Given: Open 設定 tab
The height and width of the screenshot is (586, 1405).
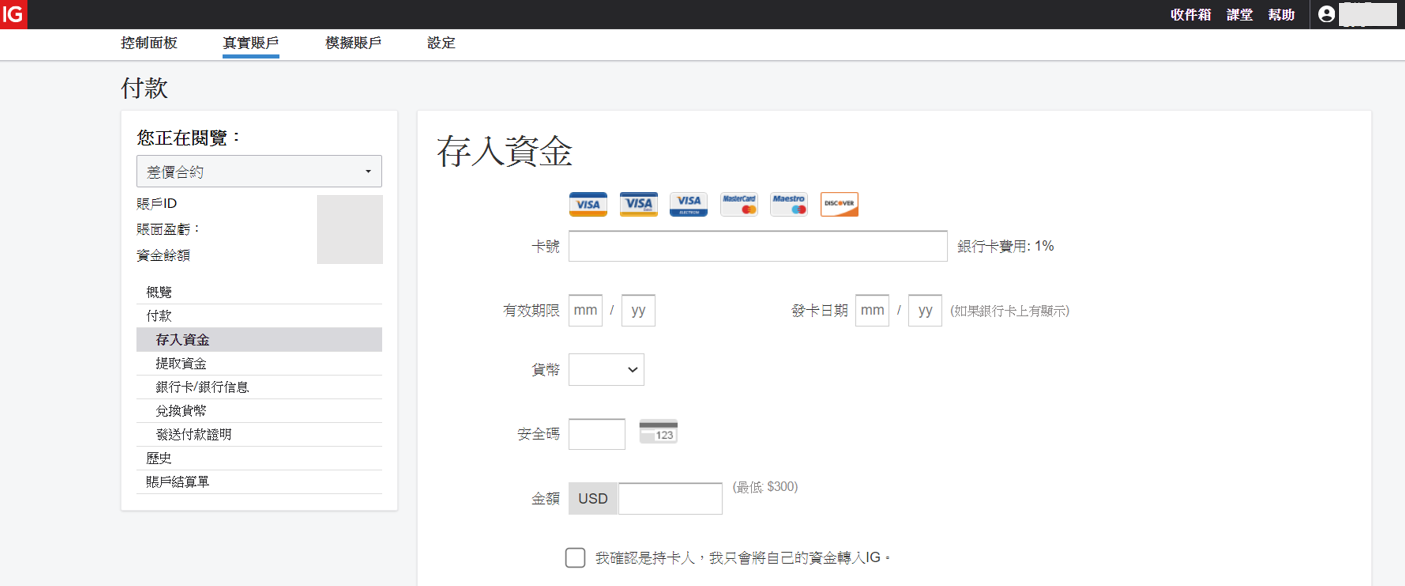Looking at the screenshot, I should [x=441, y=43].
